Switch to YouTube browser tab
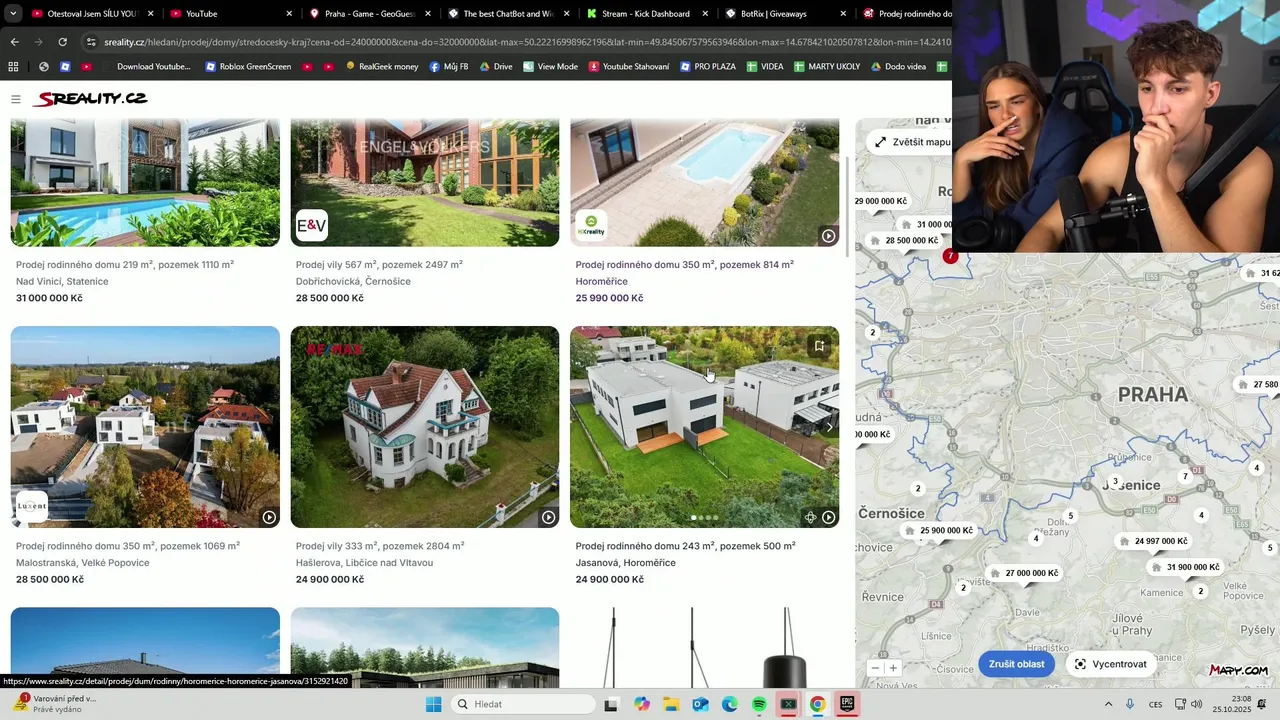The width and height of the screenshot is (1280, 720). pyautogui.click(x=230, y=14)
